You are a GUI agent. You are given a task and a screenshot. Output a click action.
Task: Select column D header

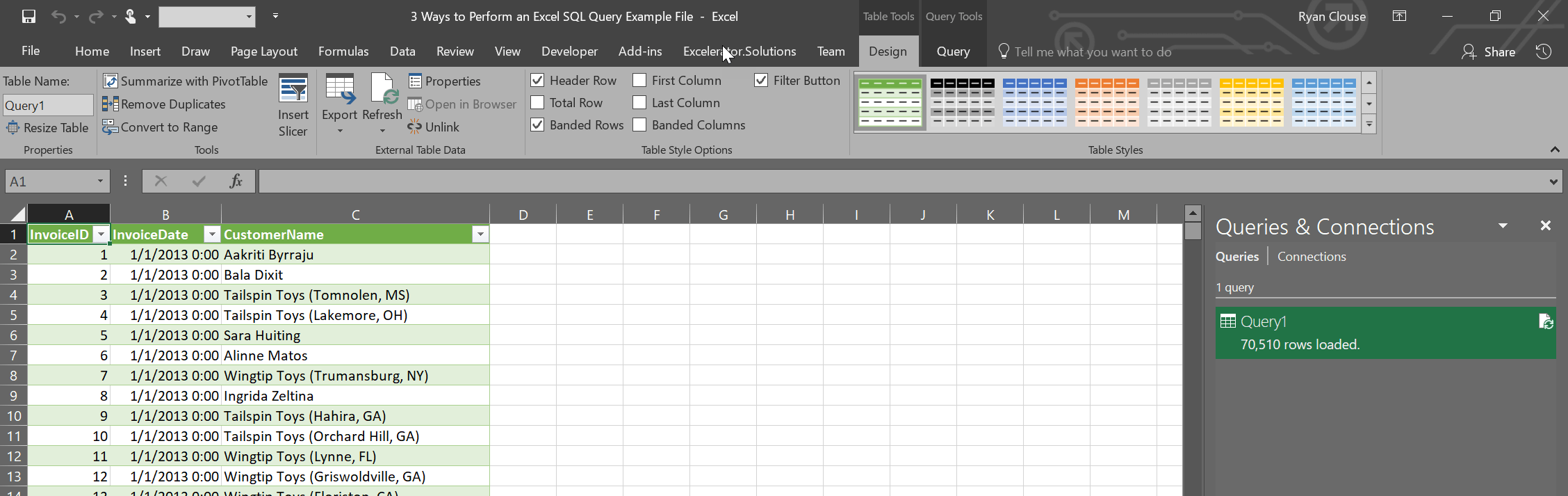523,214
